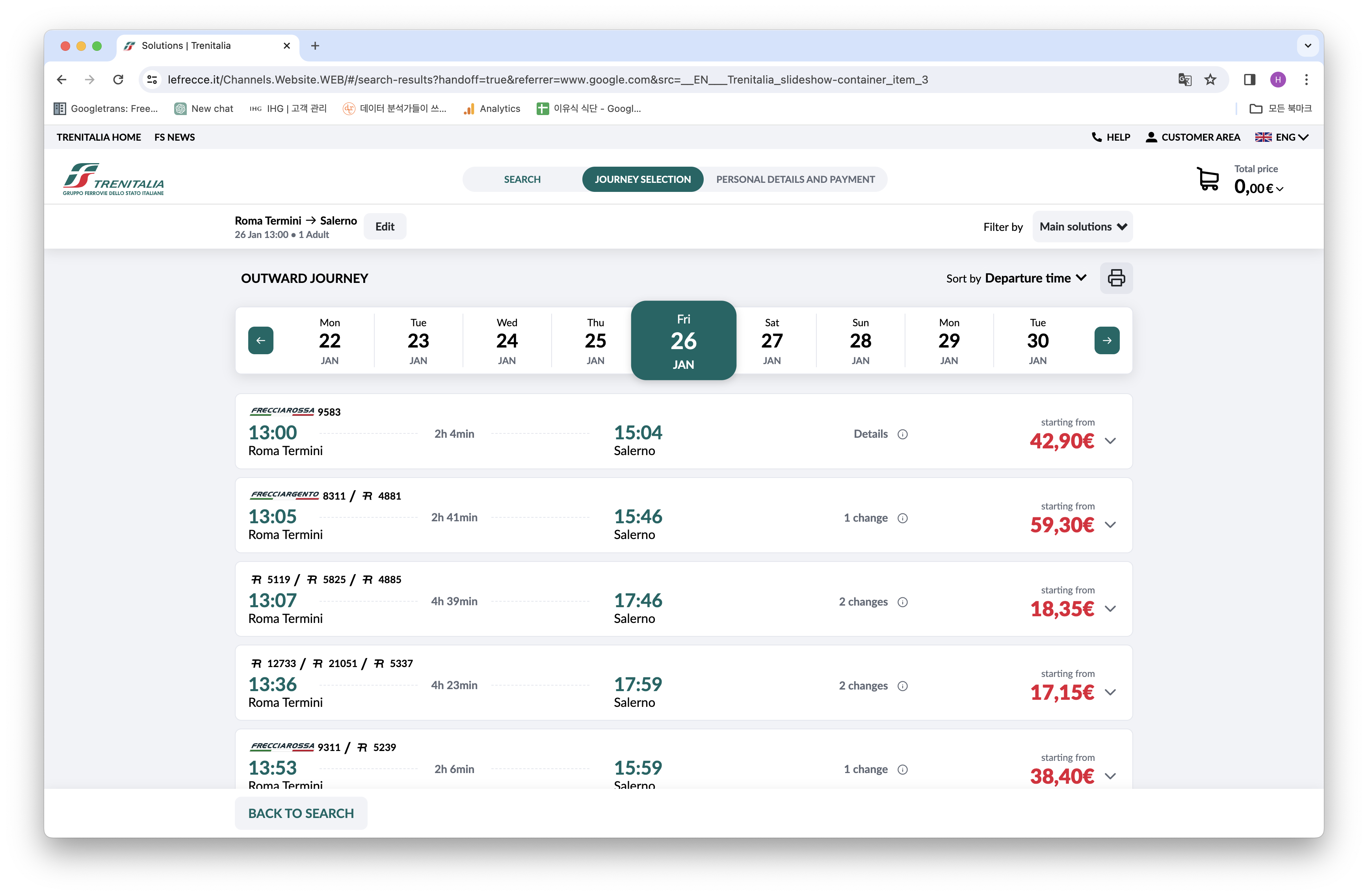Switch to the SEARCH step tab
The width and height of the screenshot is (1368, 896).
522,179
